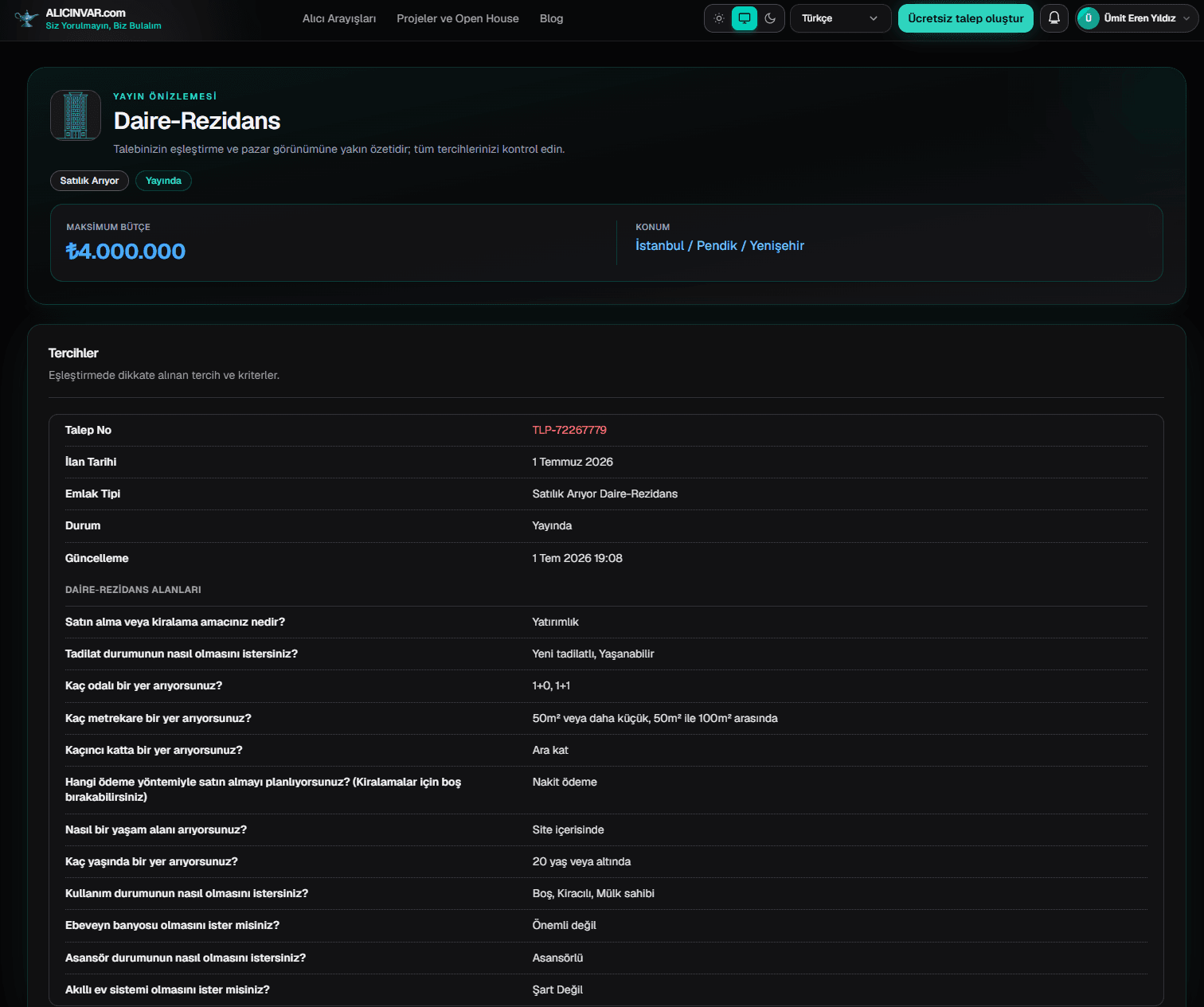The width and height of the screenshot is (1204, 1007).
Task: Open notifications bell icon
Action: click(1054, 18)
